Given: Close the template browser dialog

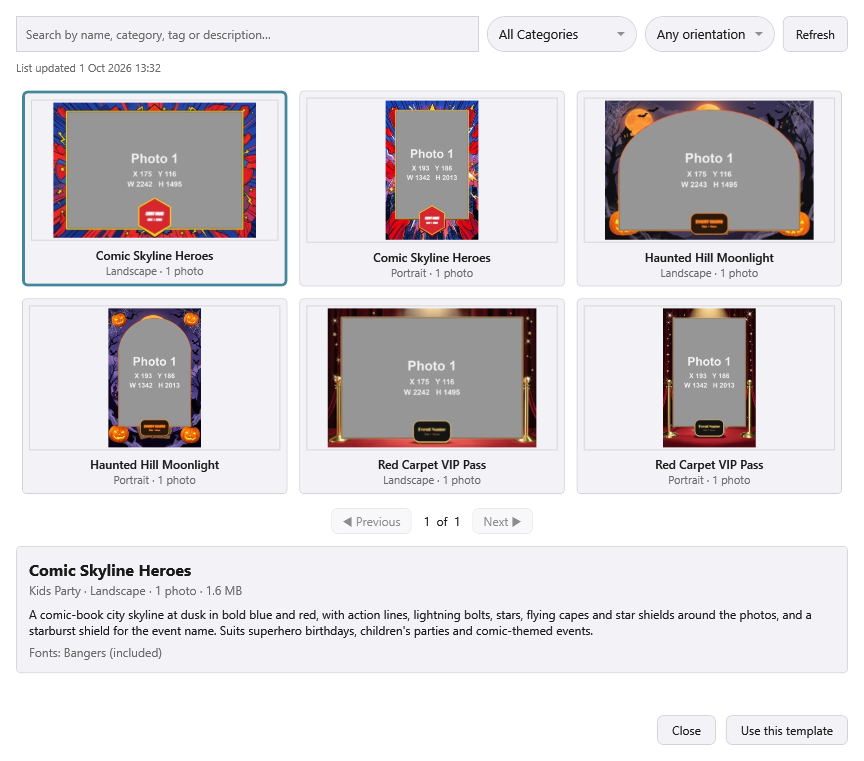Looking at the screenshot, I should pos(686,730).
